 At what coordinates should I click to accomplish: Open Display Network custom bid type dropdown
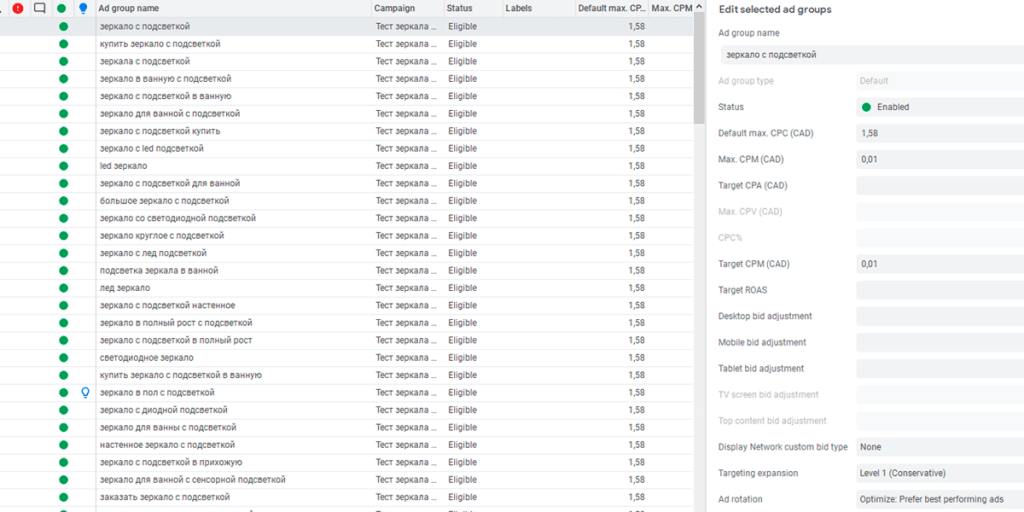point(939,447)
